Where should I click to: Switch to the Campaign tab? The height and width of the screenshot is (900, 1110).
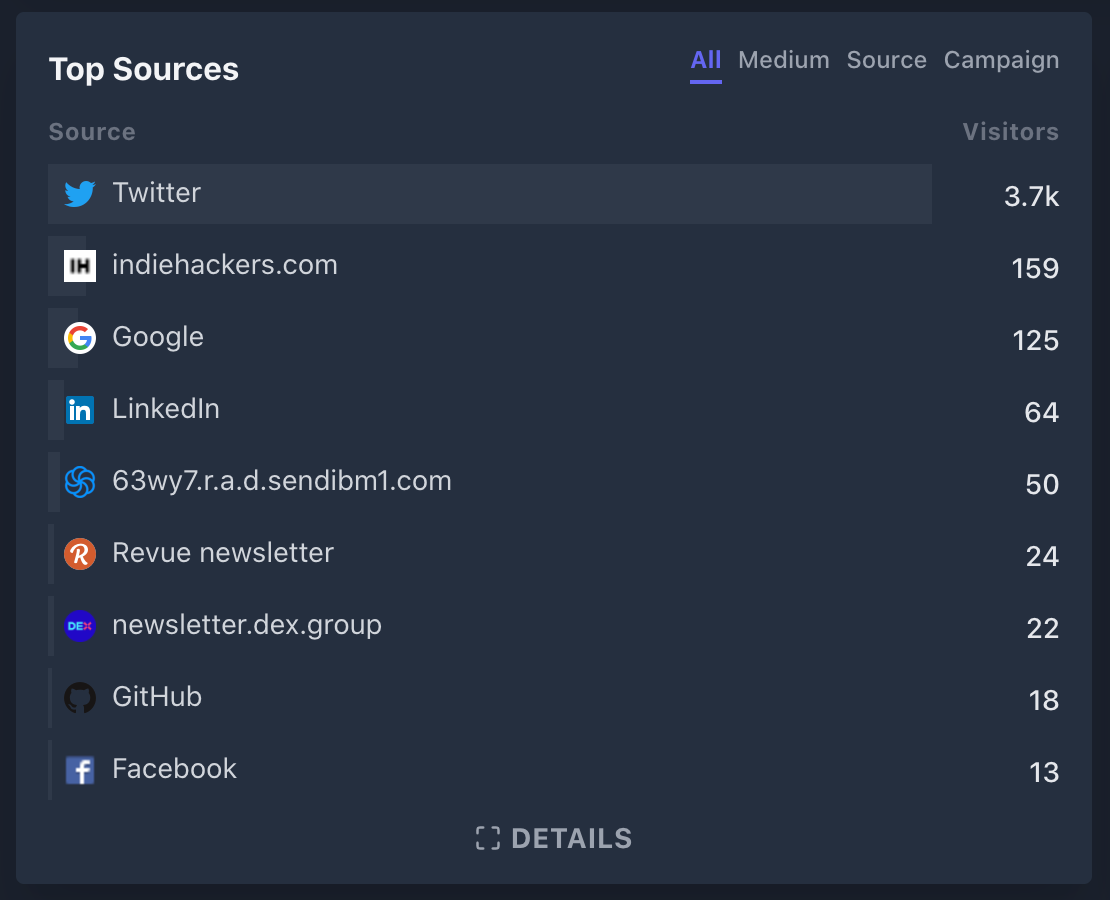pos(1002,60)
